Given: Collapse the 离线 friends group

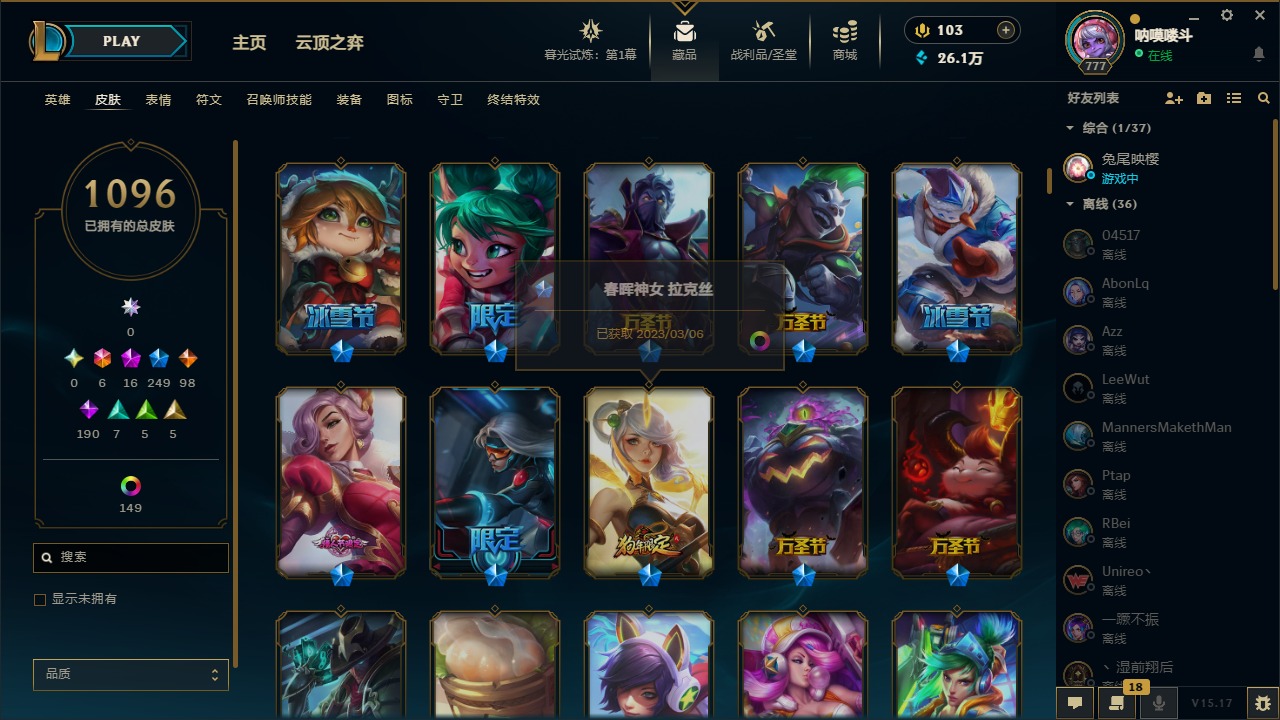Looking at the screenshot, I should coord(1070,204).
